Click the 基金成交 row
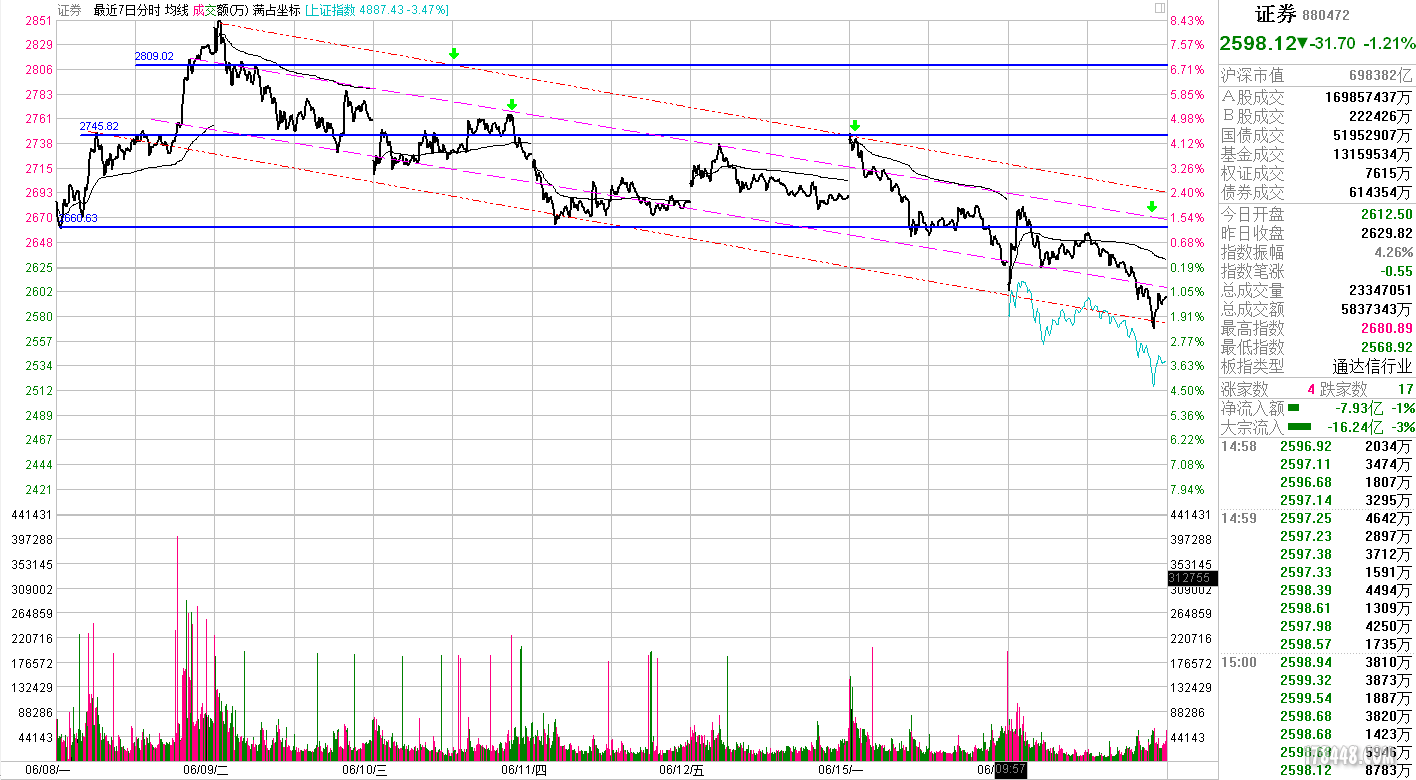This screenshot has width=1416, height=780. [1317, 154]
